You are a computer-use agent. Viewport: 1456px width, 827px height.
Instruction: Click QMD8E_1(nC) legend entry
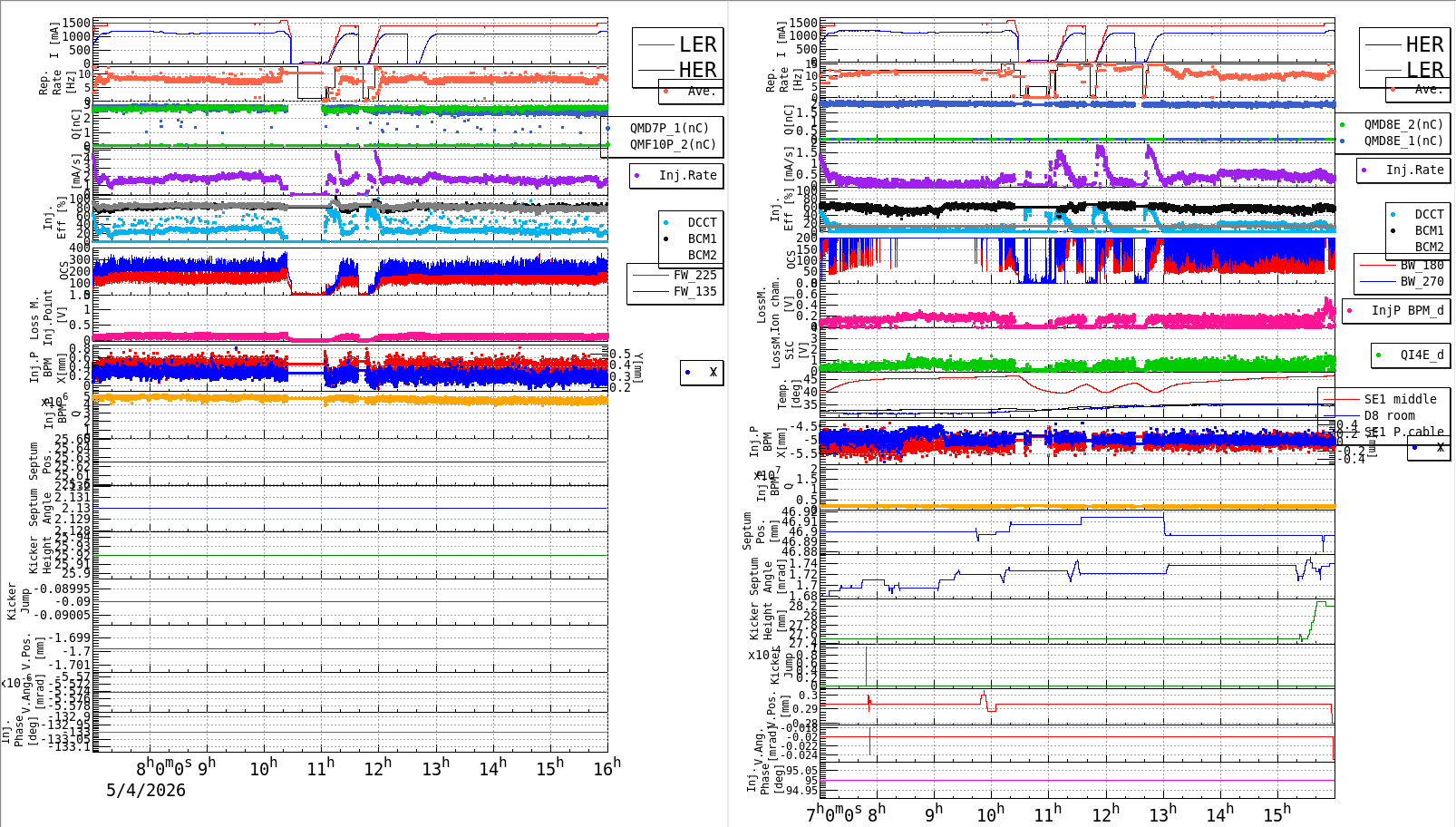pyautogui.click(x=1403, y=141)
